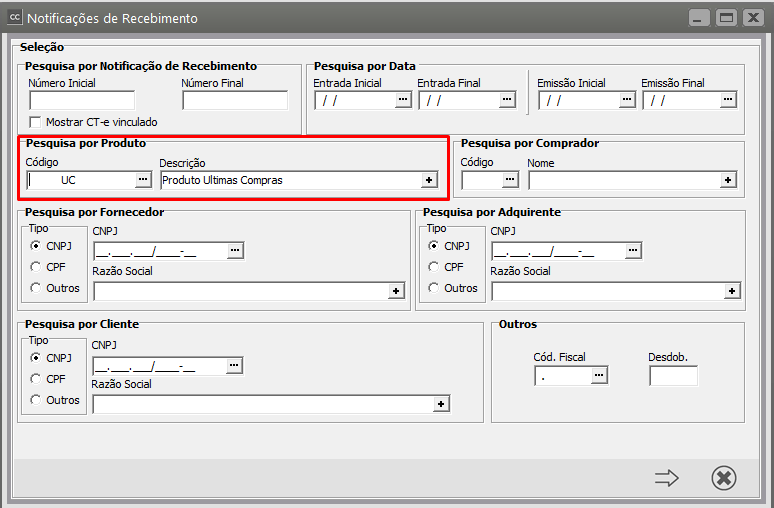Click the circled X cancel icon
The image size is (774, 508).
click(724, 479)
